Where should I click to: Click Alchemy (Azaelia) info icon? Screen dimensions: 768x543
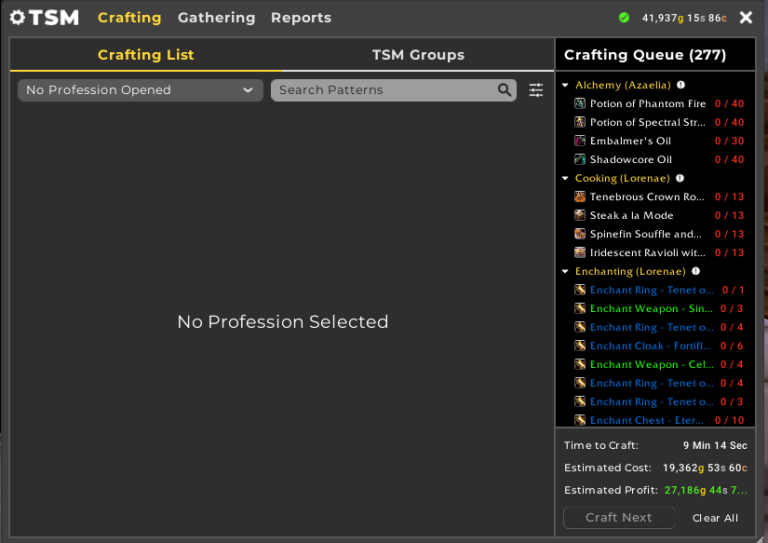[681, 85]
